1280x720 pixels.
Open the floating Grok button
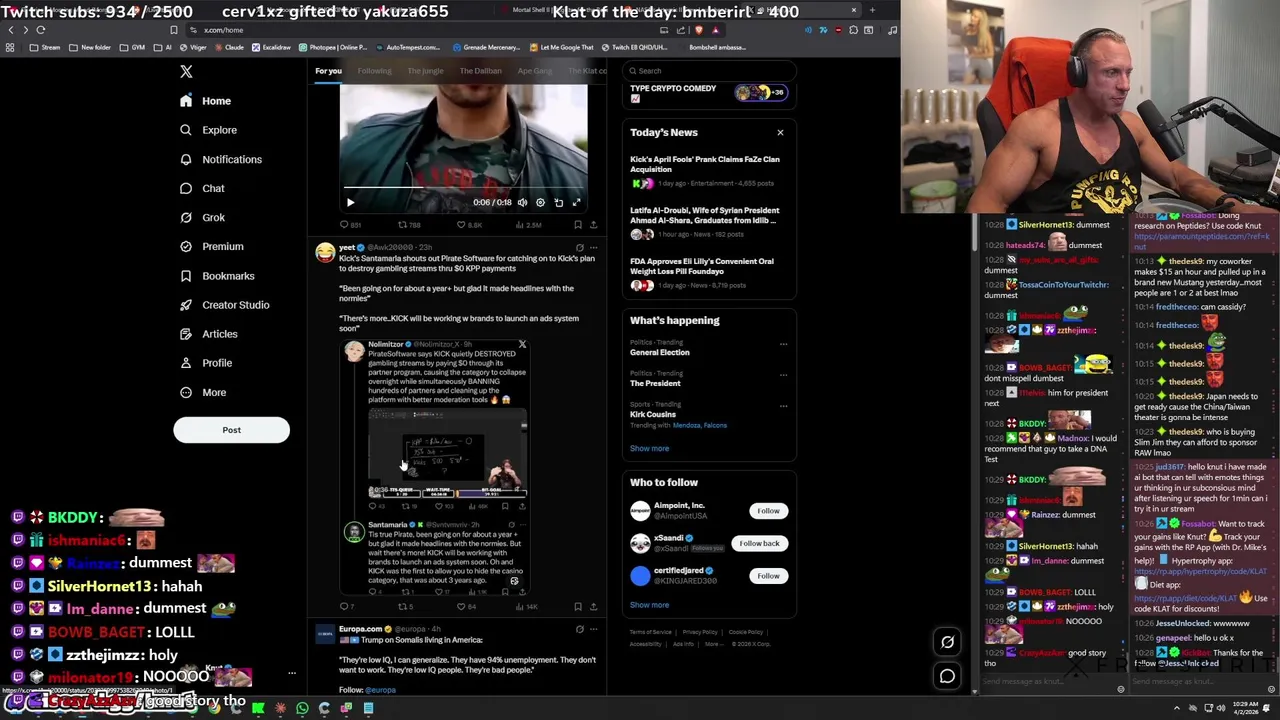click(947, 642)
